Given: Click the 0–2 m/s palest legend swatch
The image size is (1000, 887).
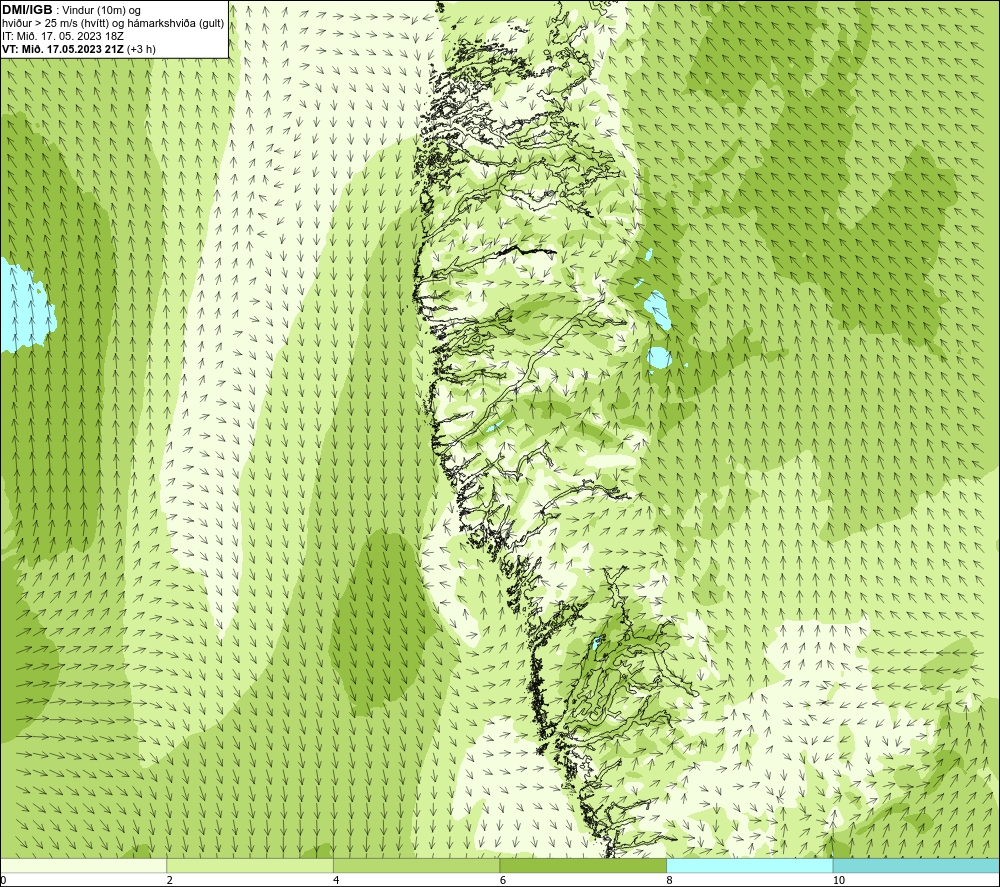Looking at the screenshot, I should tap(83, 865).
